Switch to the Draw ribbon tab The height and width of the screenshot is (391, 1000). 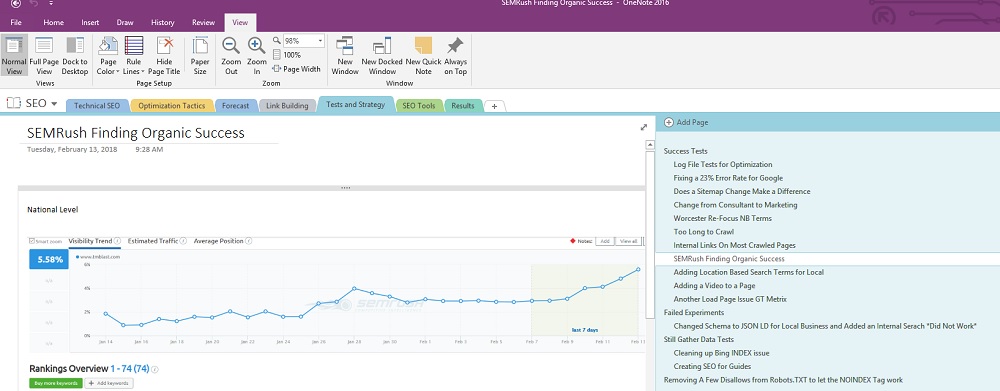point(125,22)
